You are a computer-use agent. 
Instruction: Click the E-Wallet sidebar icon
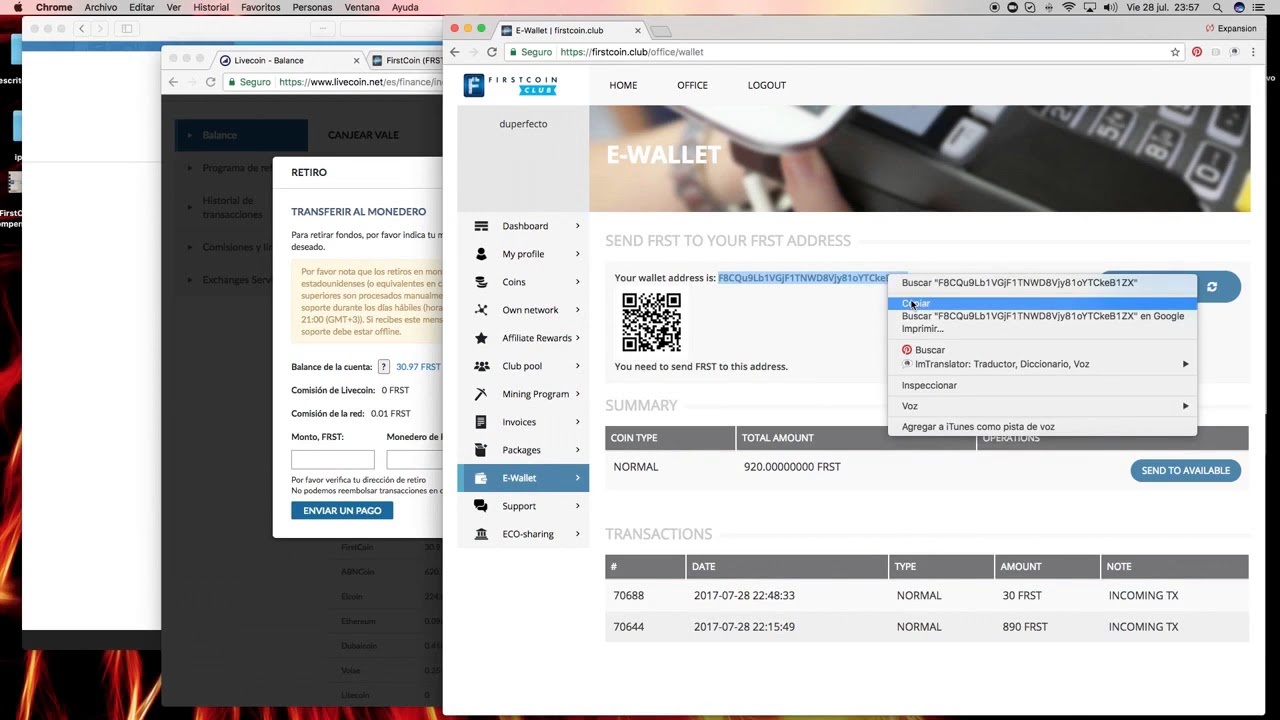click(x=481, y=478)
